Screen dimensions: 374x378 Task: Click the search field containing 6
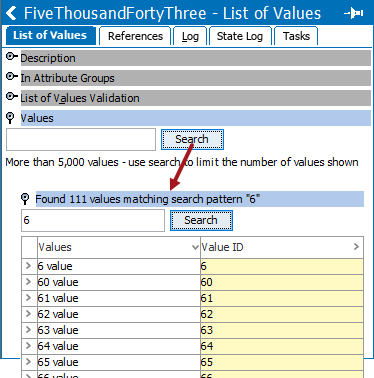click(93, 220)
